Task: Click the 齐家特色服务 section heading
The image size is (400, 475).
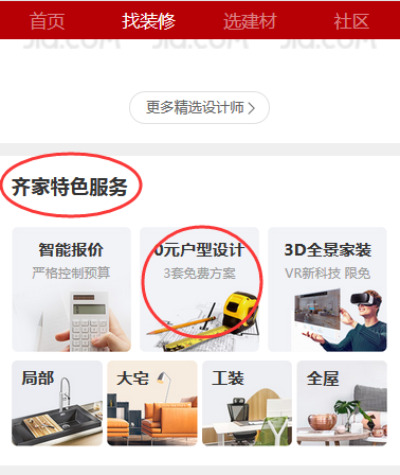Action: (x=70, y=186)
